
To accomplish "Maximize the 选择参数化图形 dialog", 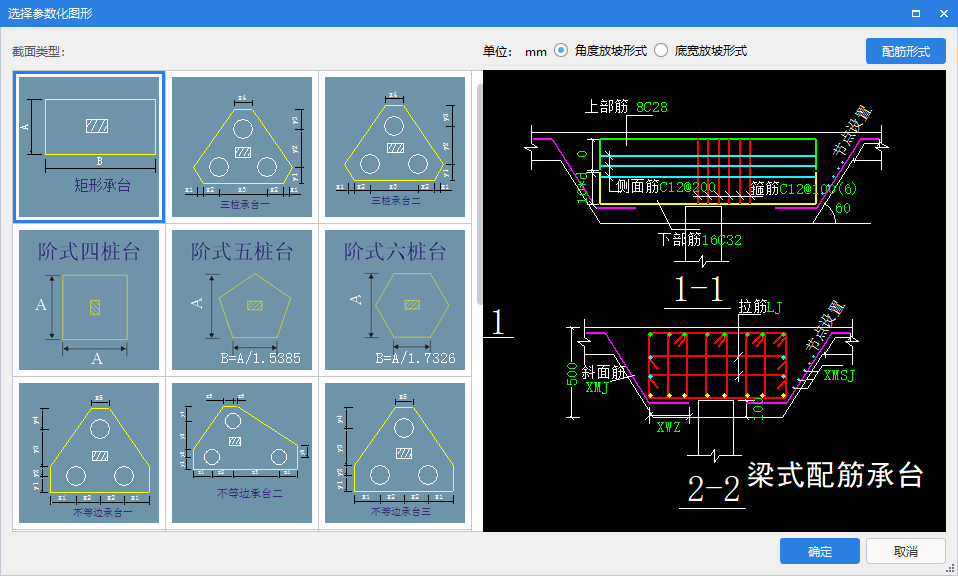I will [916, 13].
